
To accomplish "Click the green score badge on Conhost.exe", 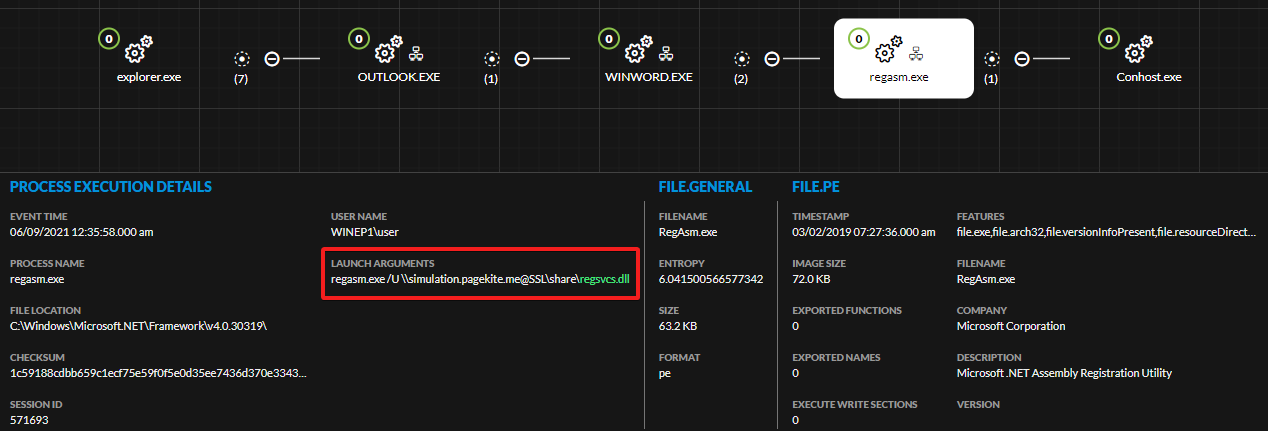I will [x=1108, y=38].
